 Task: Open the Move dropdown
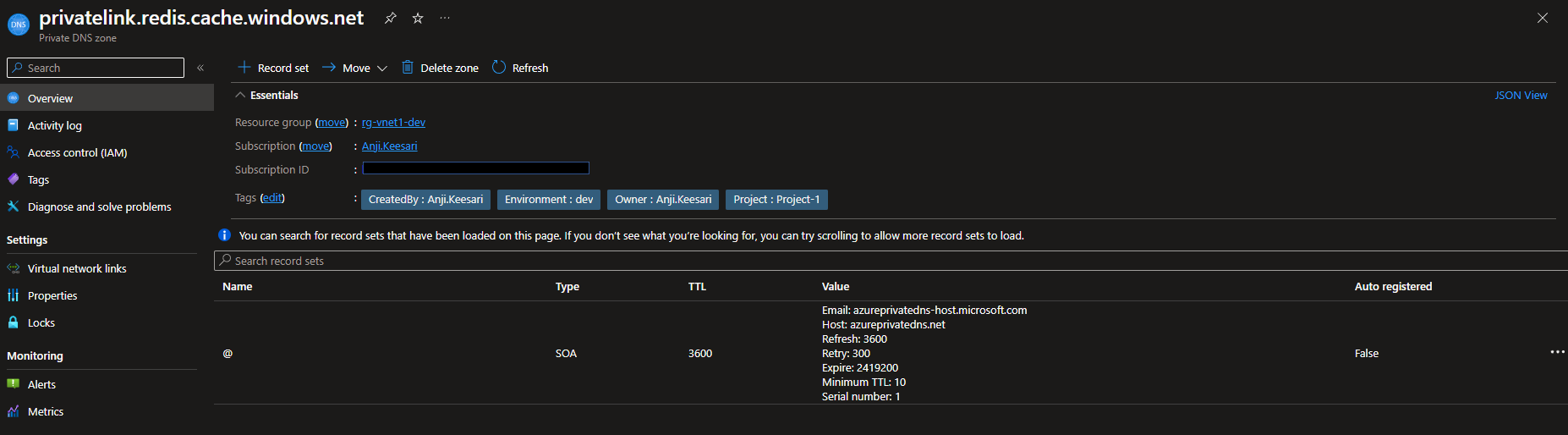(354, 68)
